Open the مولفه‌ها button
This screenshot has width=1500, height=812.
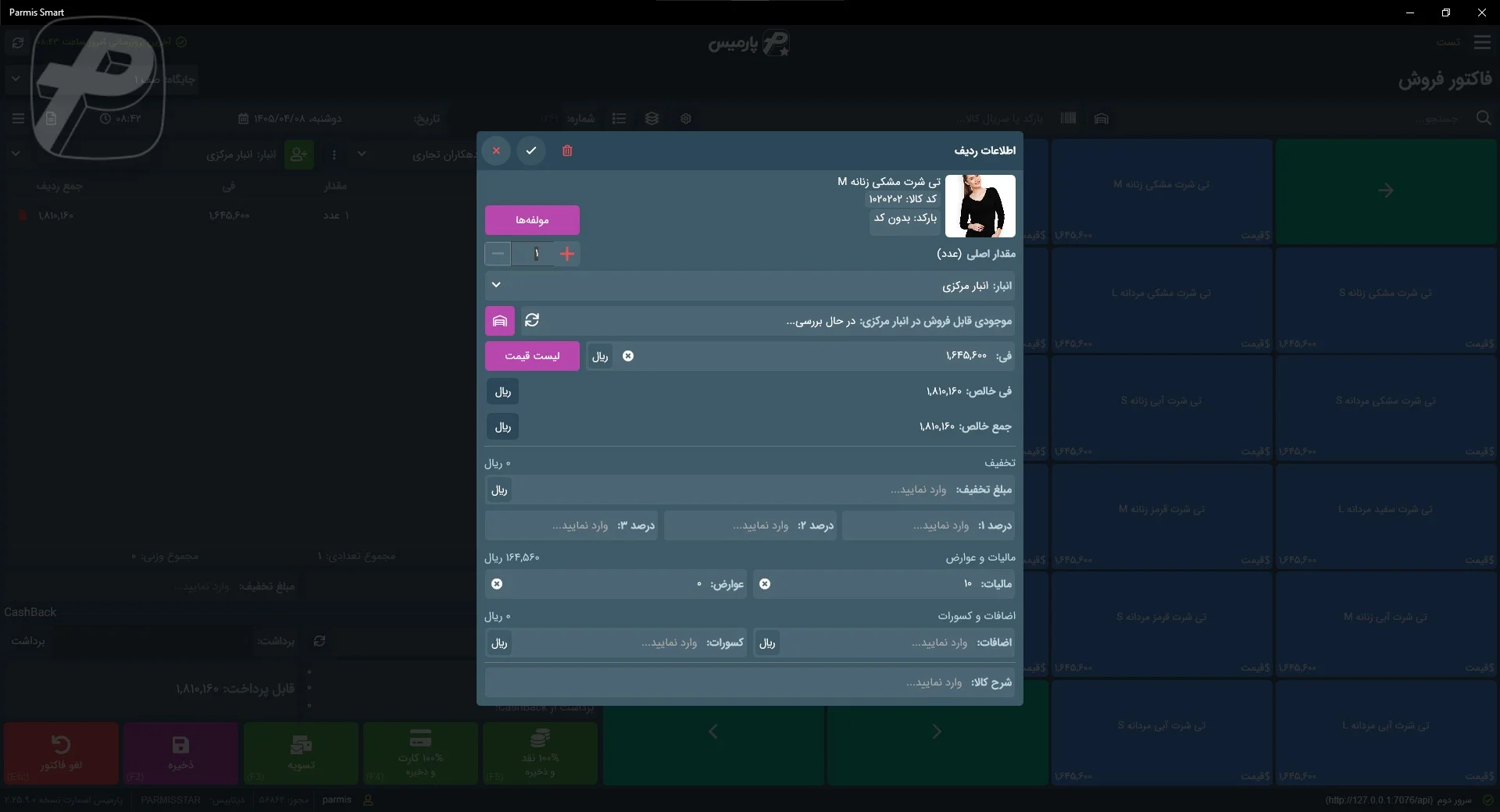tap(532, 220)
